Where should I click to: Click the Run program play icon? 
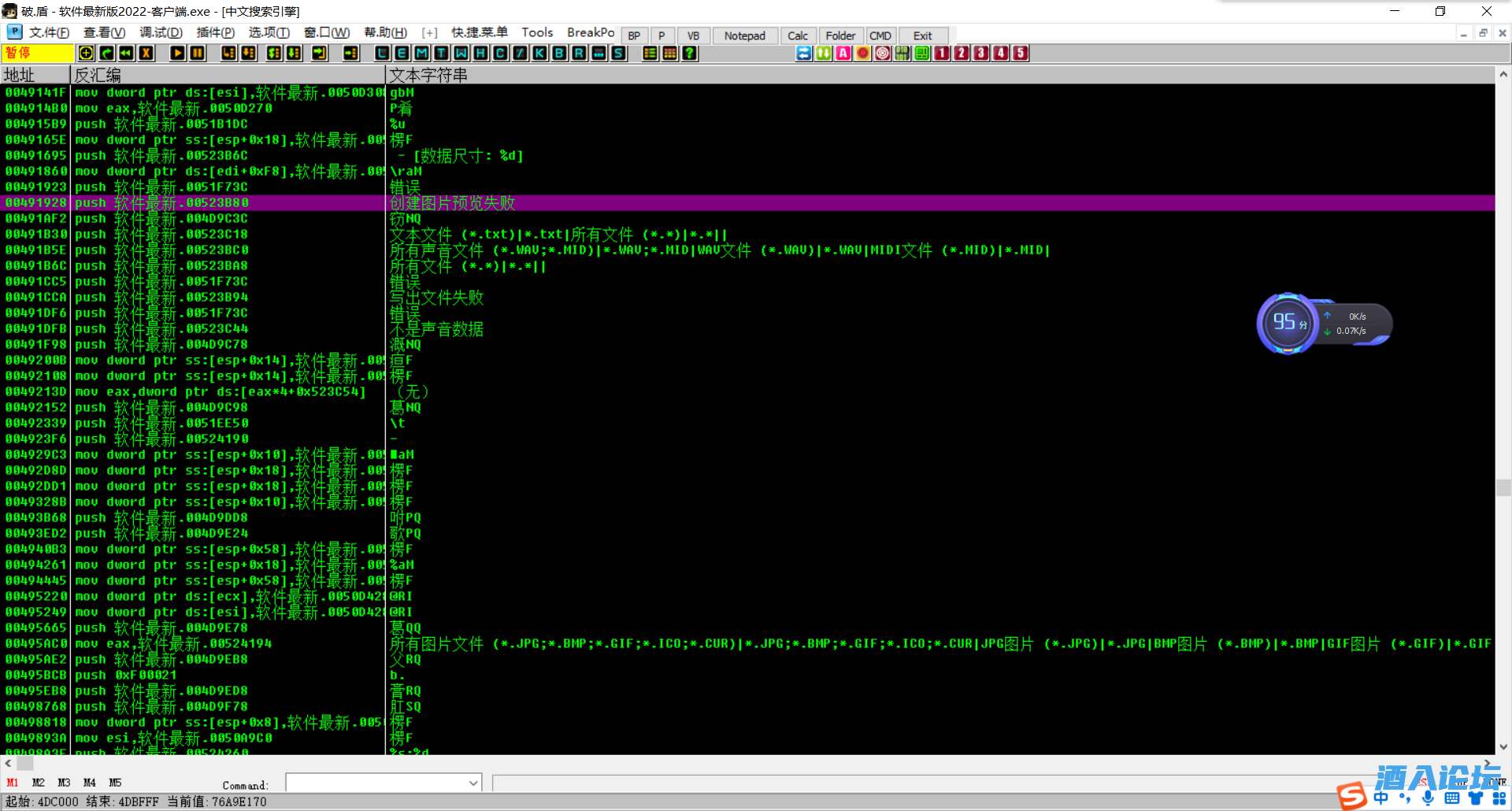[177, 53]
